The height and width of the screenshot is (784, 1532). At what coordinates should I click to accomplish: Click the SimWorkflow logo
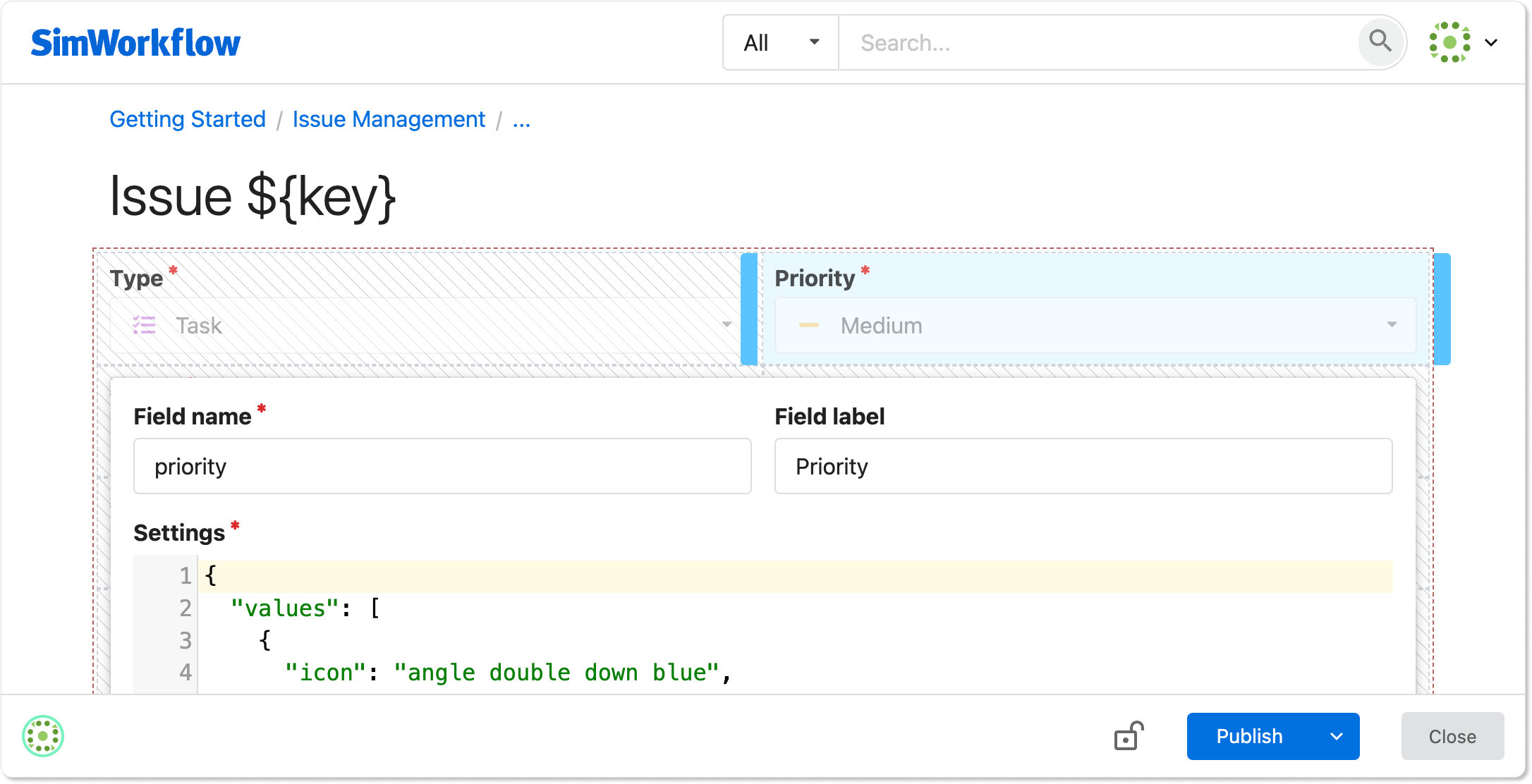[135, 43]
